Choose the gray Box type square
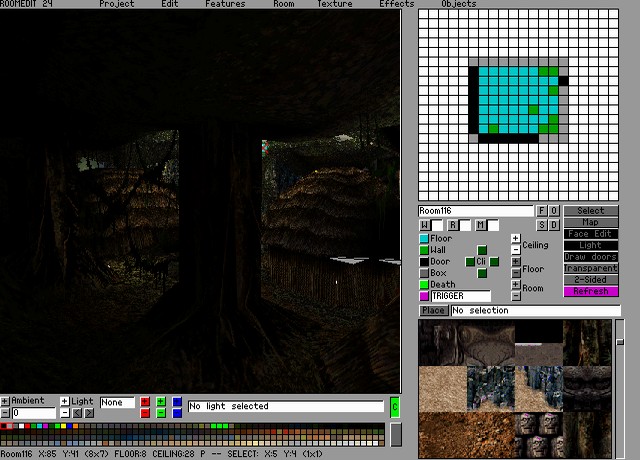 click(x=424, y=273)
